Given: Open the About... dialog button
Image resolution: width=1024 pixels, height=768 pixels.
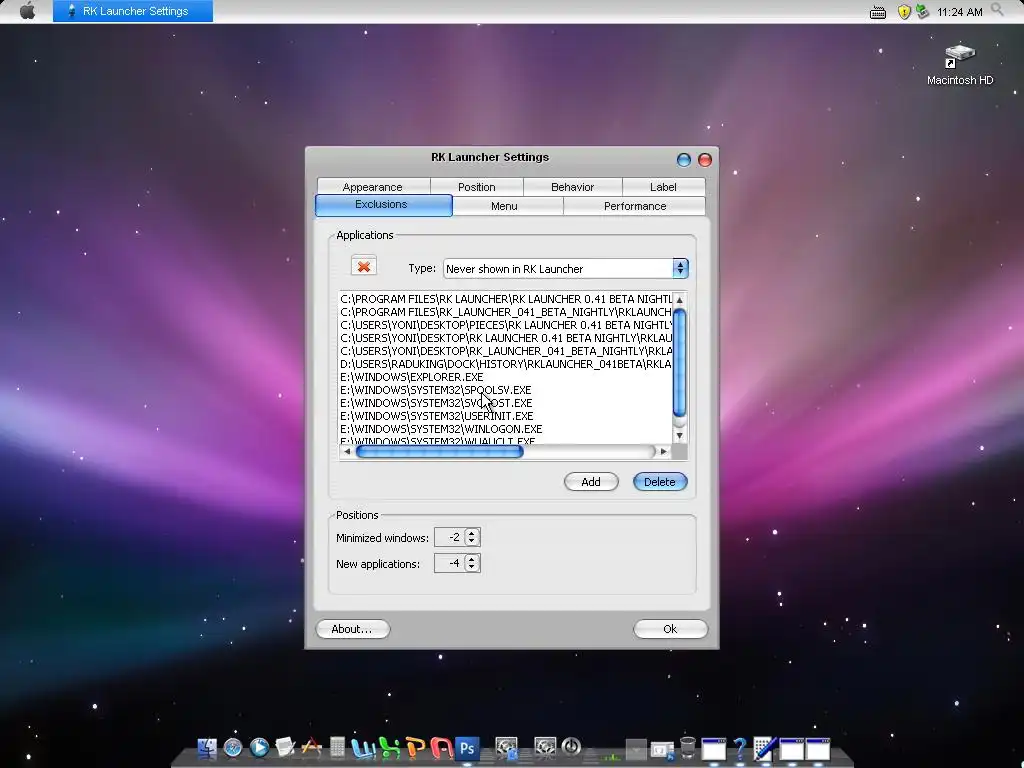Looking at the screenshot, I should 353,629.
